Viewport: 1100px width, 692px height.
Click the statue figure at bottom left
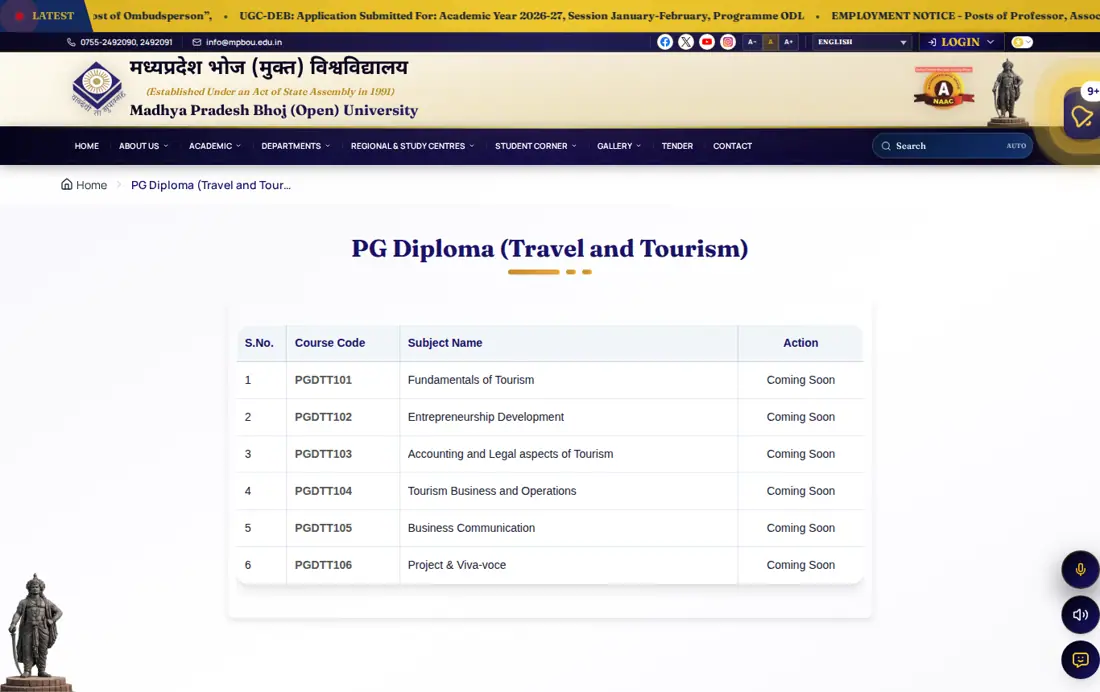(35, 632)
